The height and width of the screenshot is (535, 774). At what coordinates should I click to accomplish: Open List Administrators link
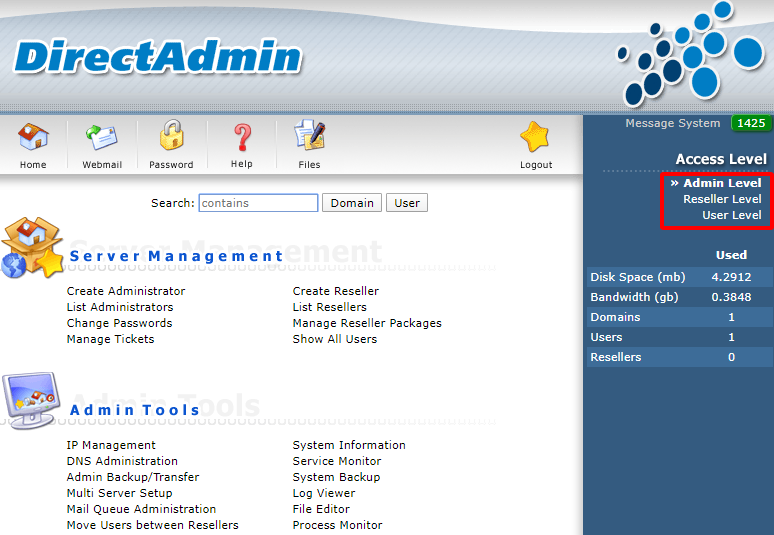pos(120,307)
